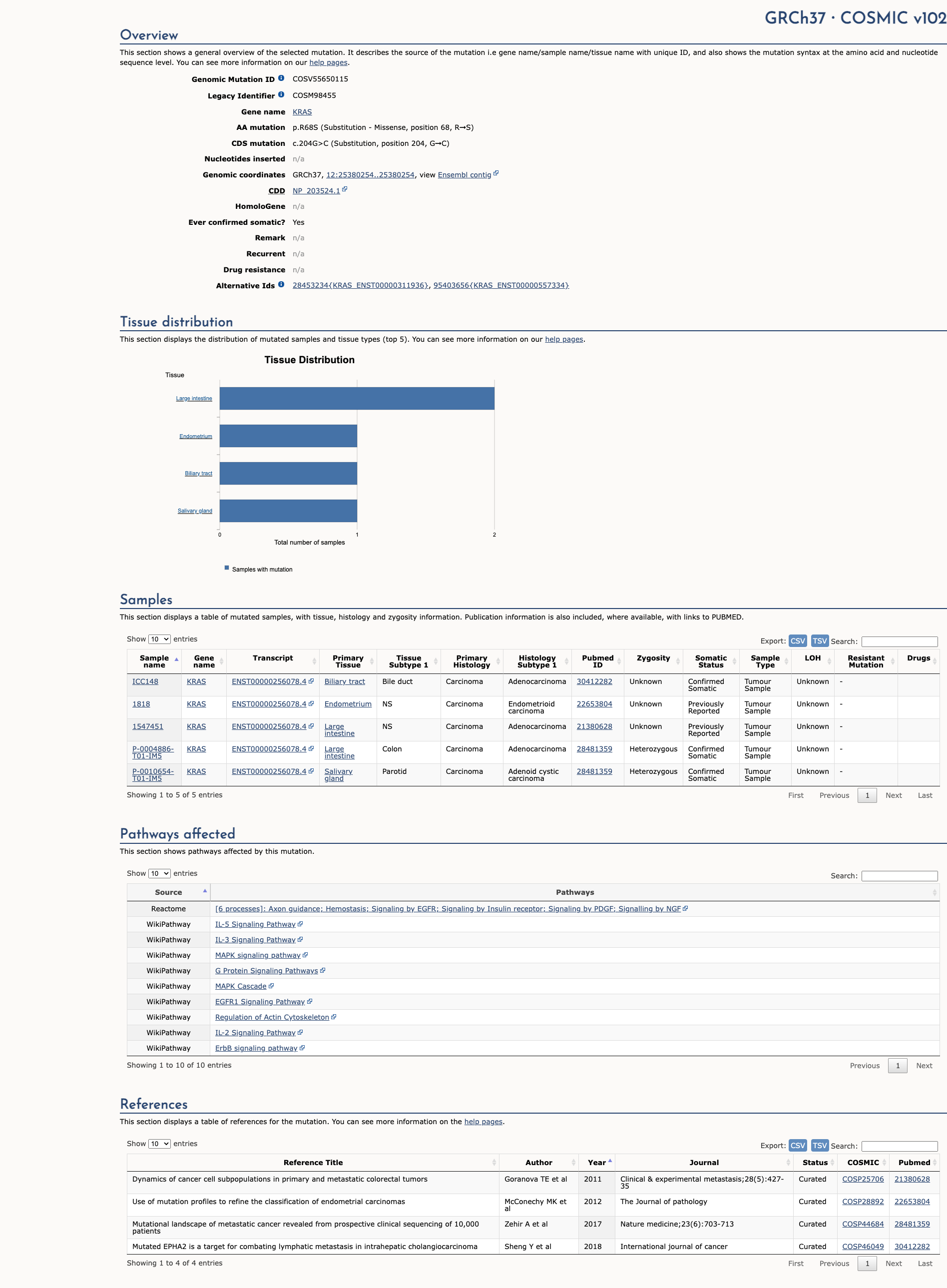This screenshot has height=1288, width=947.
Task: Export References table as TSV
Action: tap(820, 1145)
